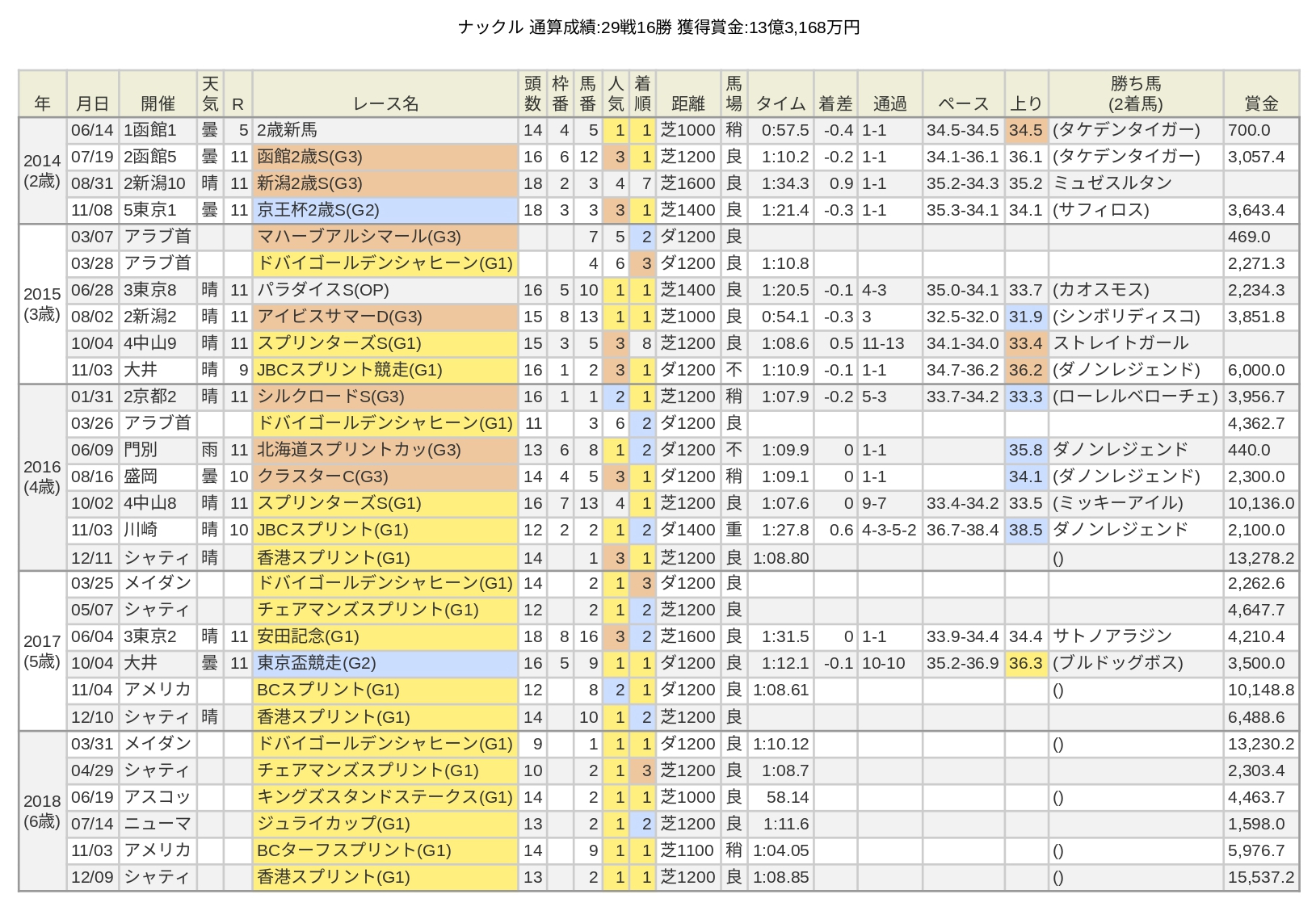Select the 2018 (6歳) year cell

click(x=43, y=811)
